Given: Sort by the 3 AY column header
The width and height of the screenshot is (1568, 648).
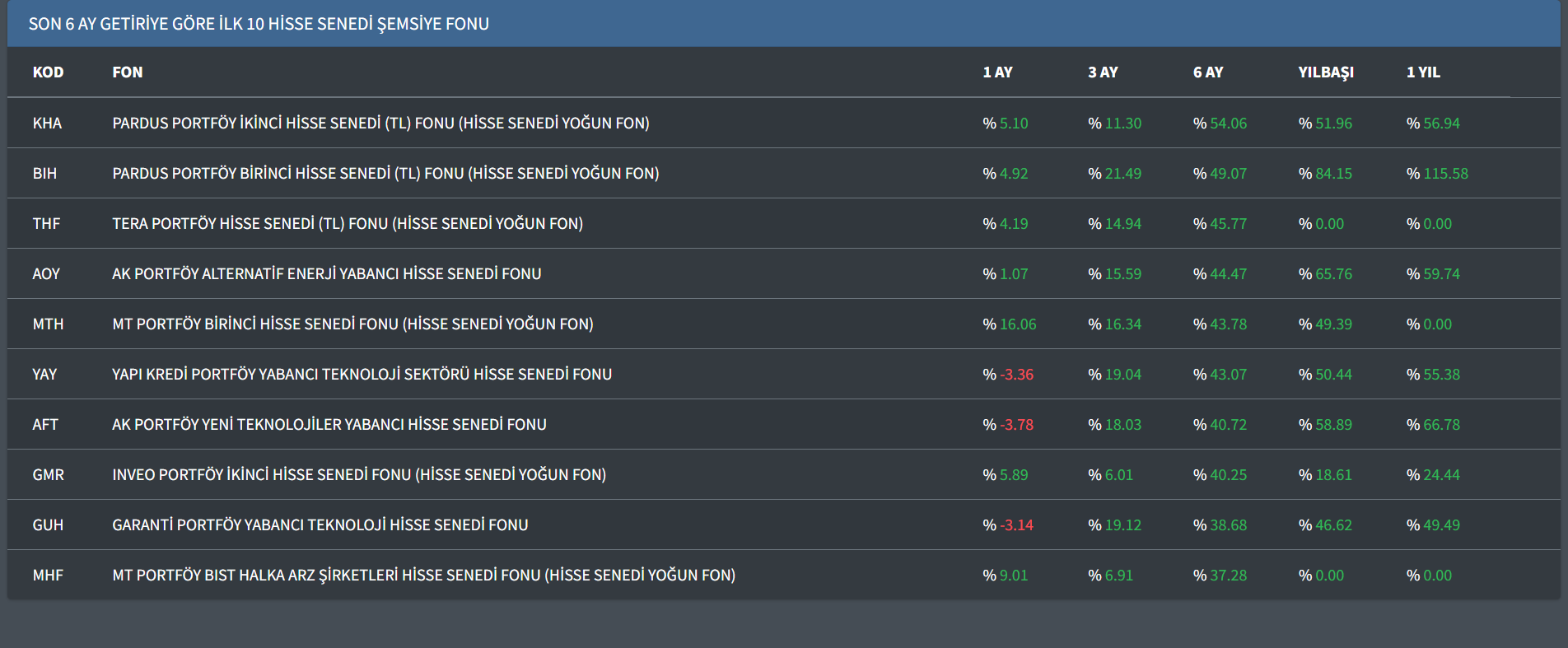Looking at the screenshot, I should [1103, 72].
